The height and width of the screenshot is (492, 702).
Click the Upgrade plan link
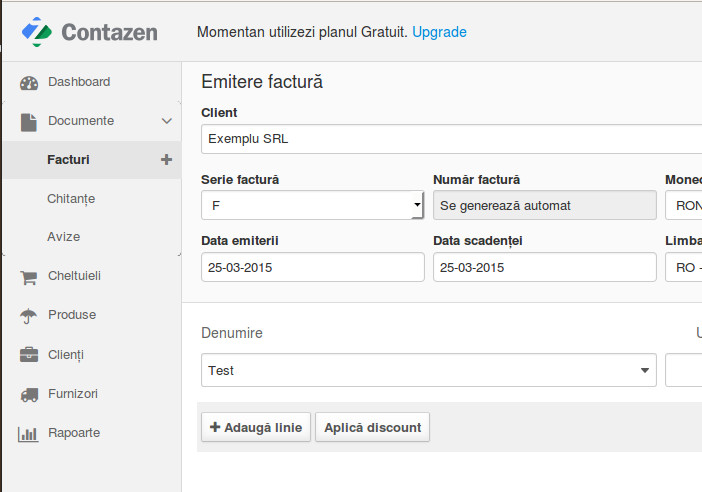(439, 32)
